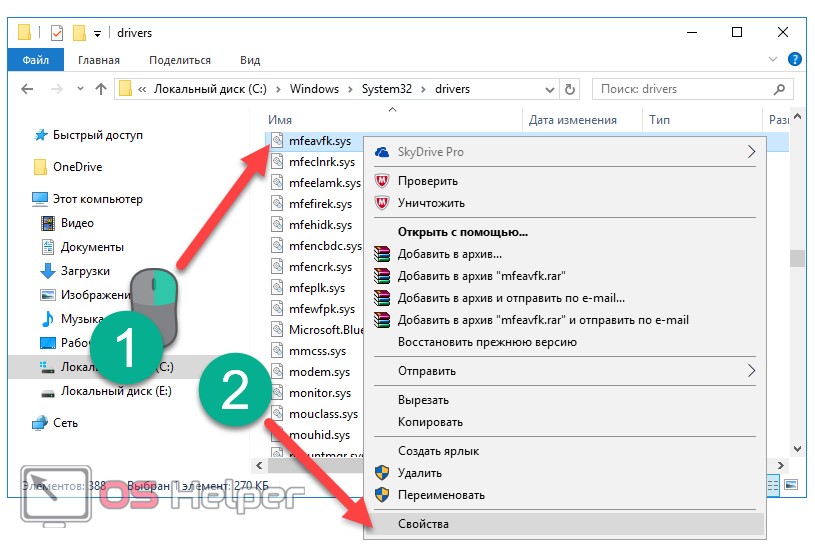Open the blue Файл menu tab
This screenshot has width=815, height=548.
coord(36,60)
